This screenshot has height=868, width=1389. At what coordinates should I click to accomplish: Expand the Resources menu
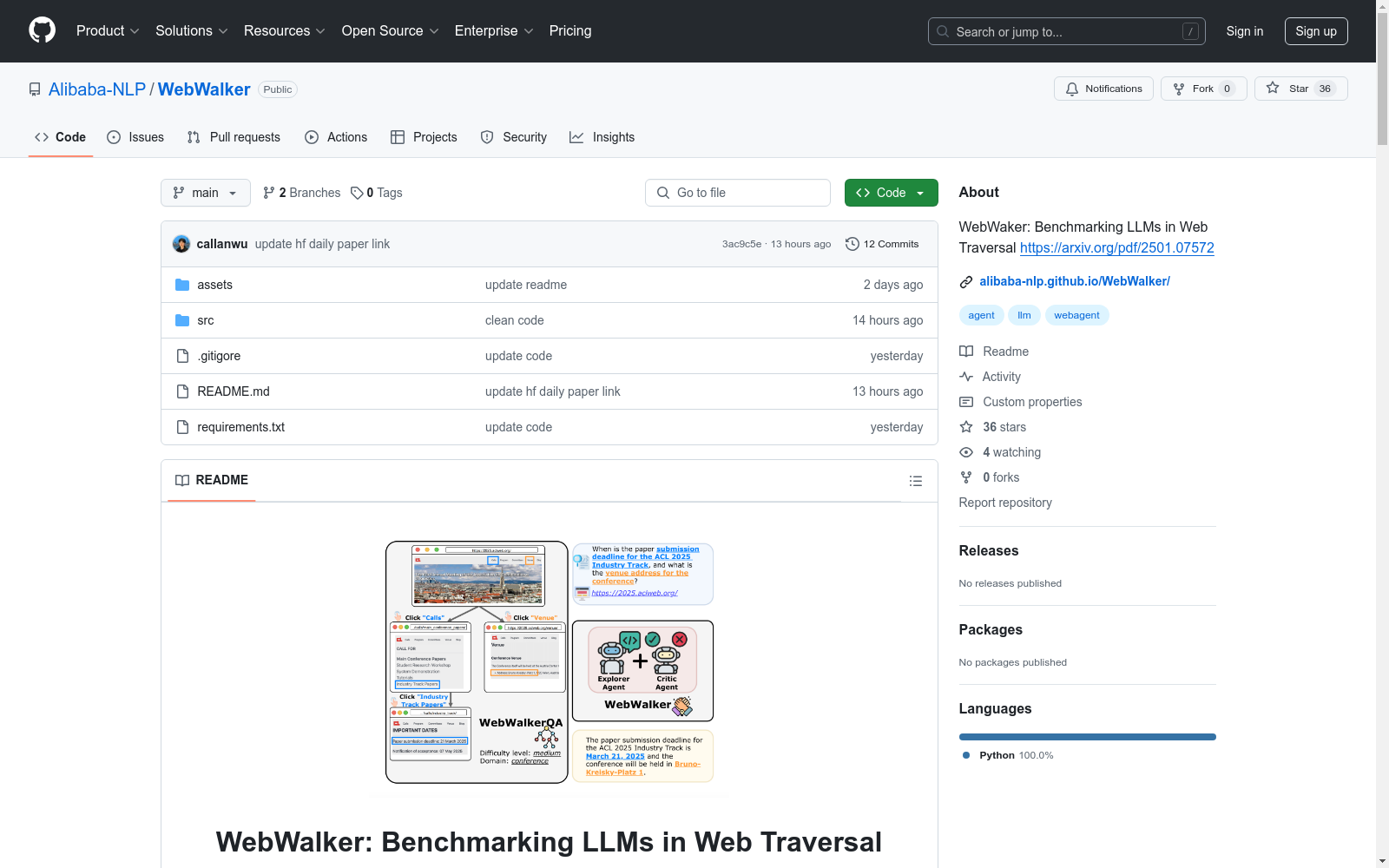coord(285,30)
